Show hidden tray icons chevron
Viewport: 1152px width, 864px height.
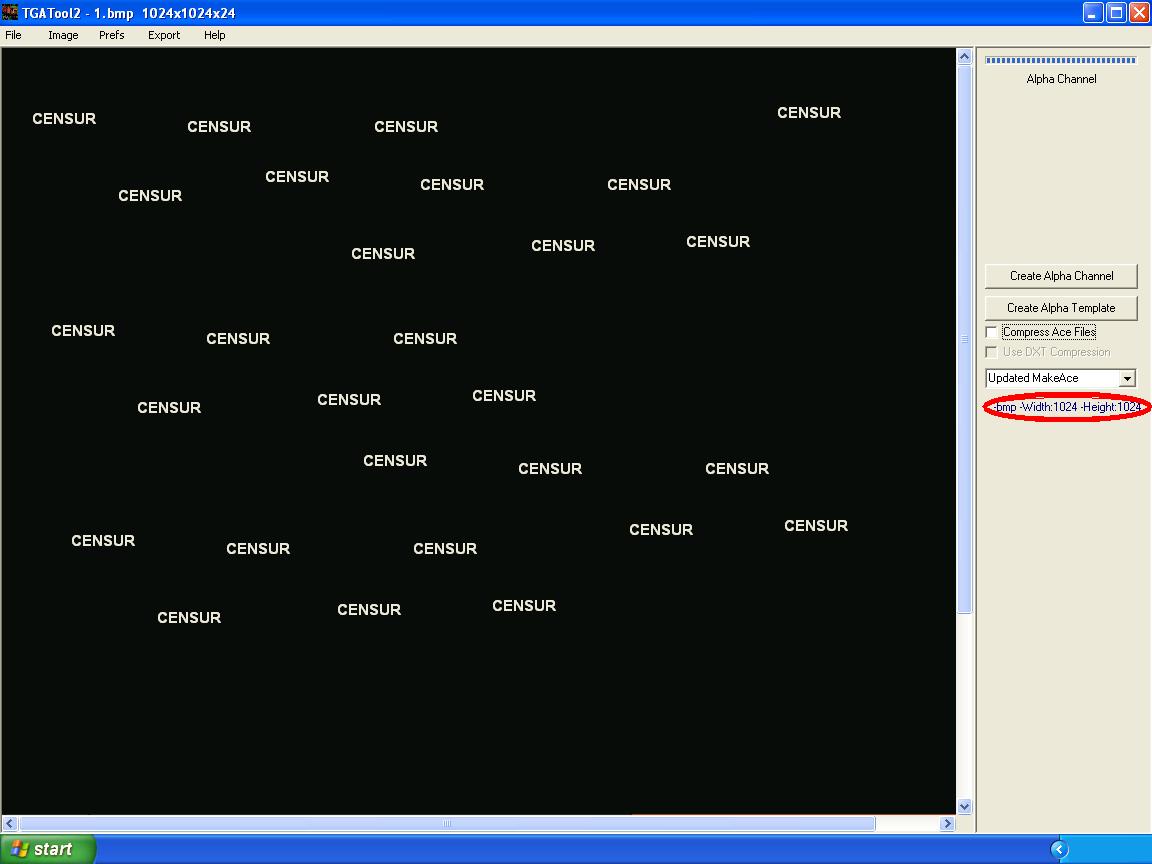(x=1059, y=850)
